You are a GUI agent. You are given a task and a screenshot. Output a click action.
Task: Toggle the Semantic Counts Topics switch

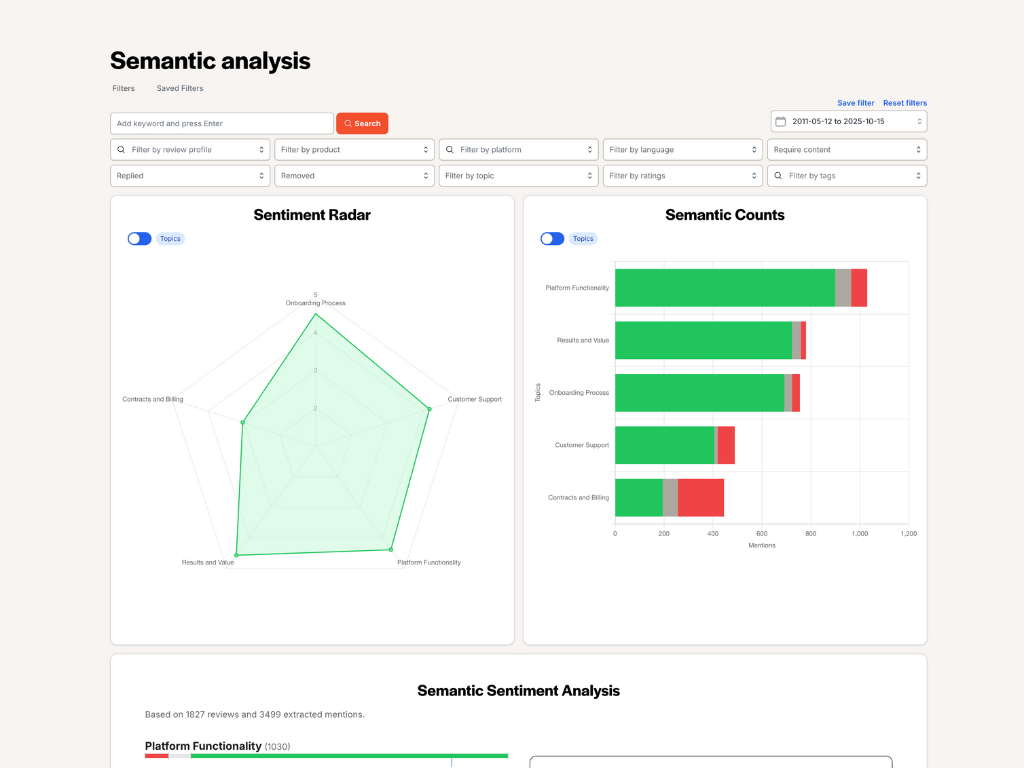(x=552, y=238)
